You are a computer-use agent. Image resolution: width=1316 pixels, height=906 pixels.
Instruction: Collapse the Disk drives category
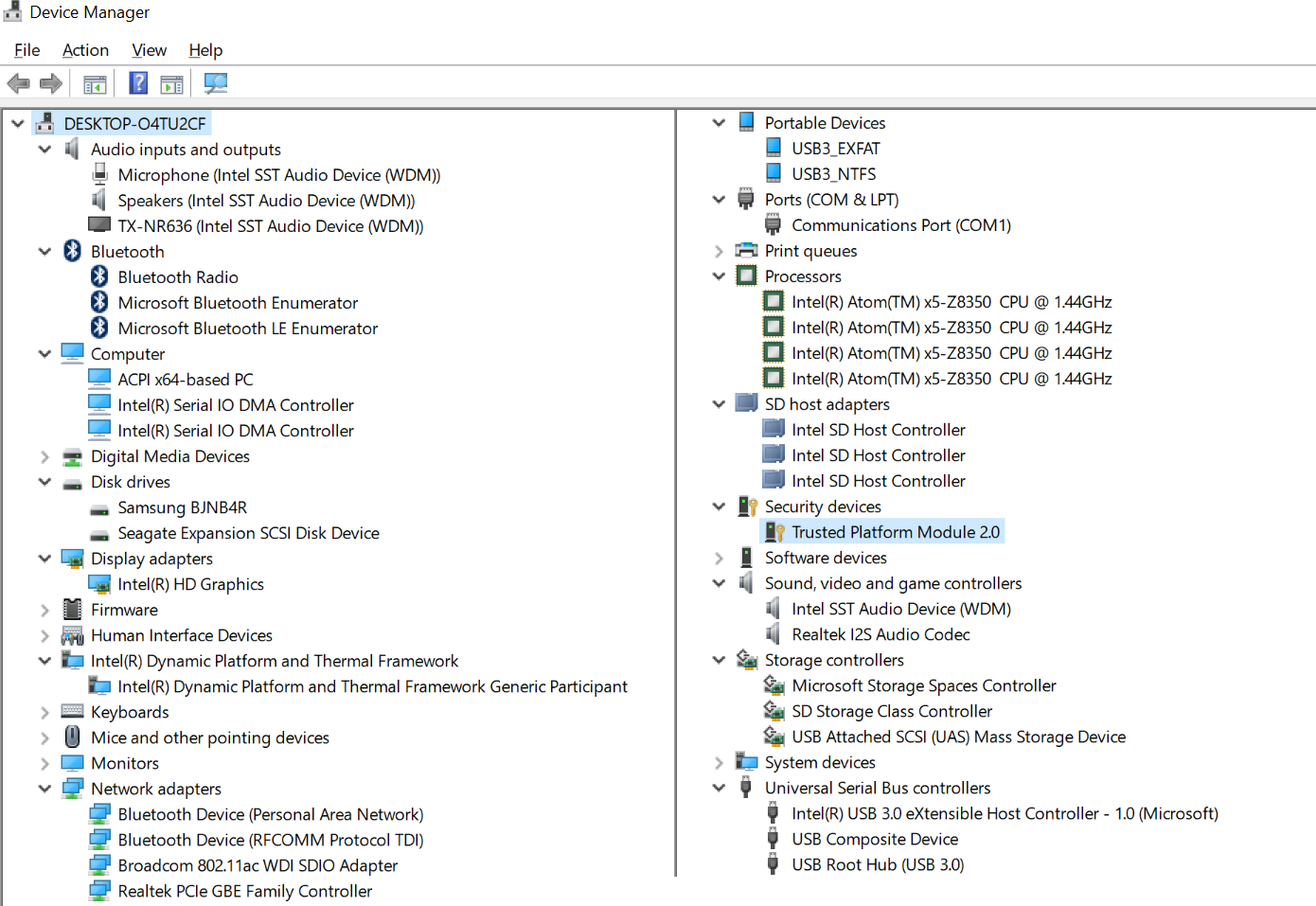click(x=44, y=482)
